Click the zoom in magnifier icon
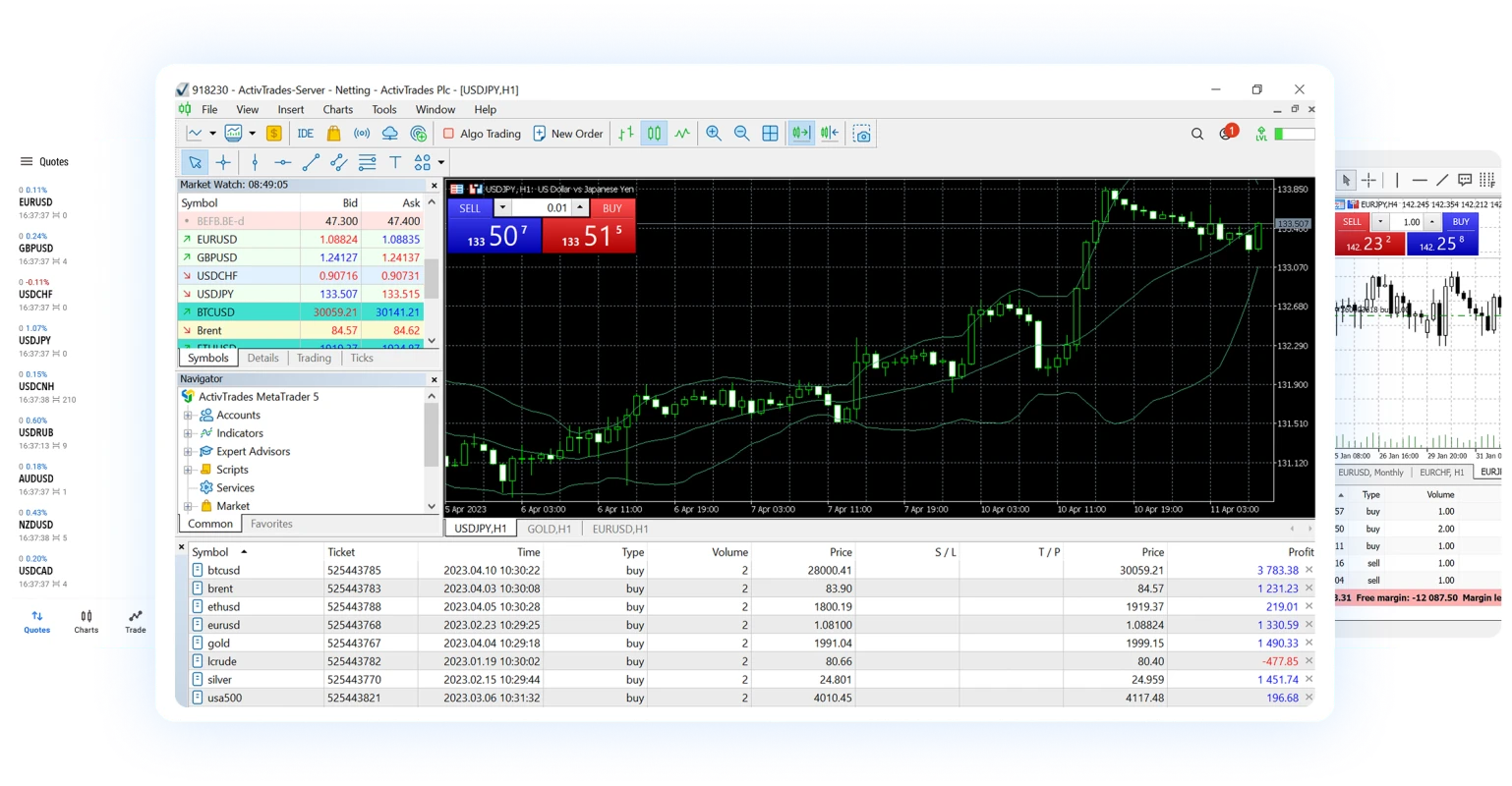Viewport: 1512px width, 786px height. [714, 134]
